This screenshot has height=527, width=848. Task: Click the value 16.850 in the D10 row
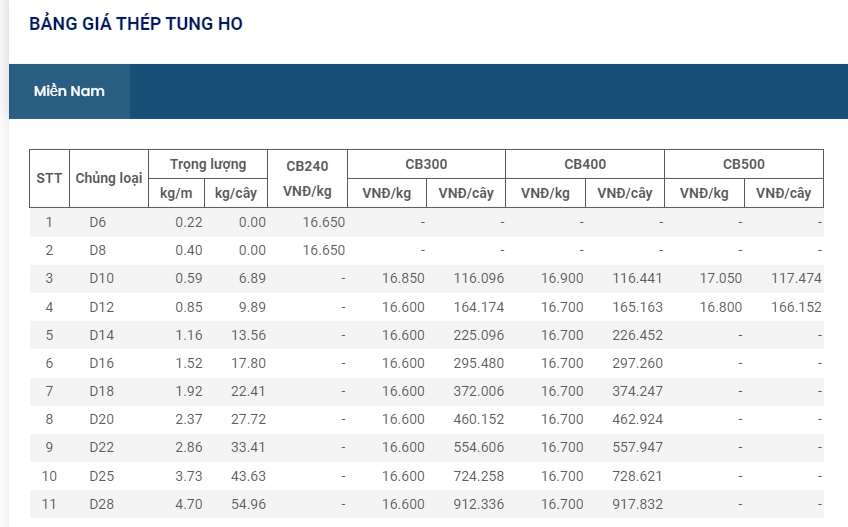click(403, 279)
